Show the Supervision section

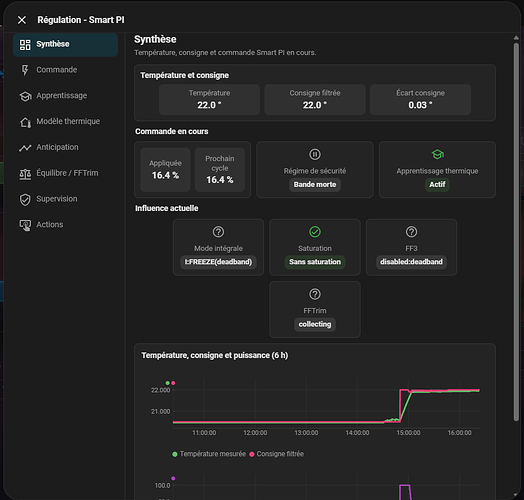point(66,199)
